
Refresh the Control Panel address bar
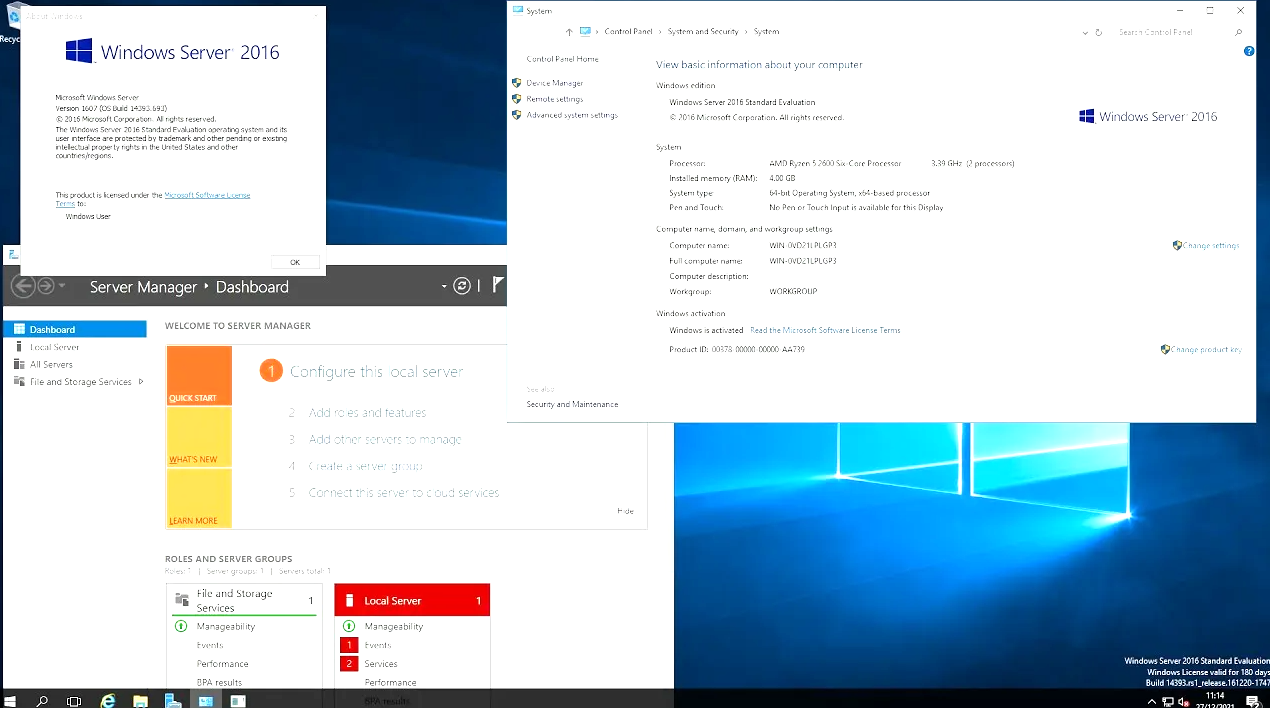[x=1098, y=32]
